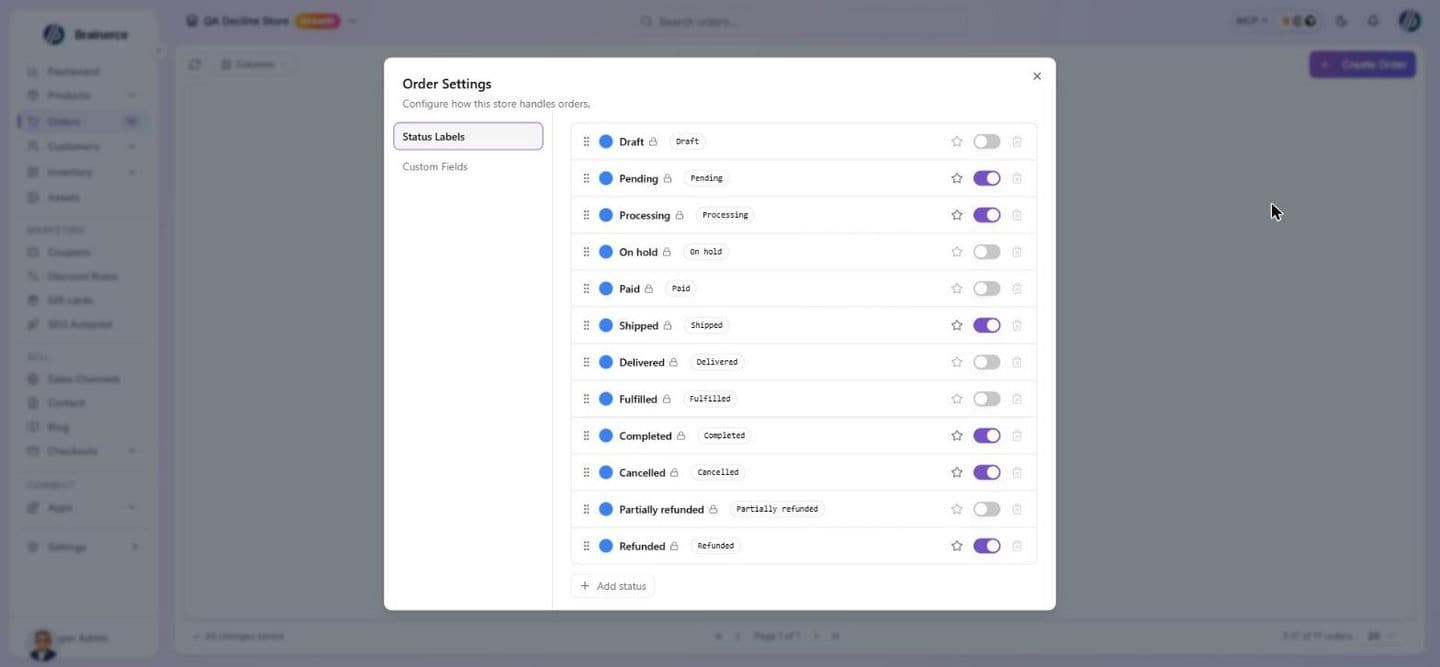The height and width of the screenshot is (667, 1440).
Task: Click the refresh icon above orders table
Action: (195, 64)
